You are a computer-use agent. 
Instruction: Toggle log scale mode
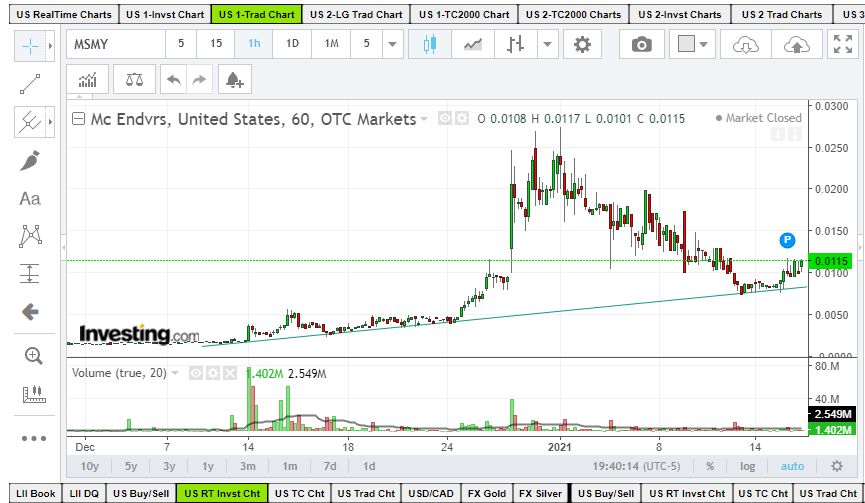click(x=747, y=466)
